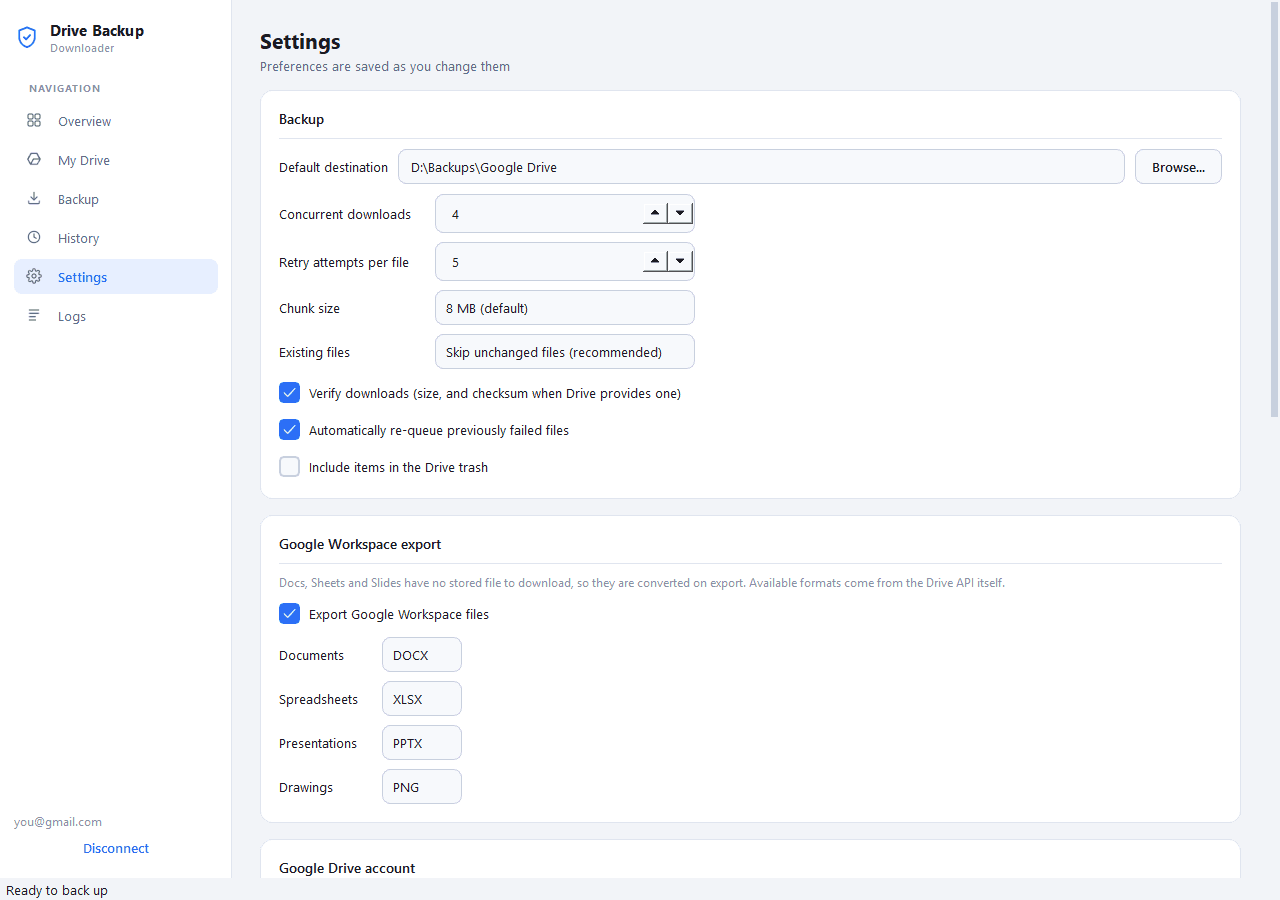Click the Documents label

[x=311, y=655]
